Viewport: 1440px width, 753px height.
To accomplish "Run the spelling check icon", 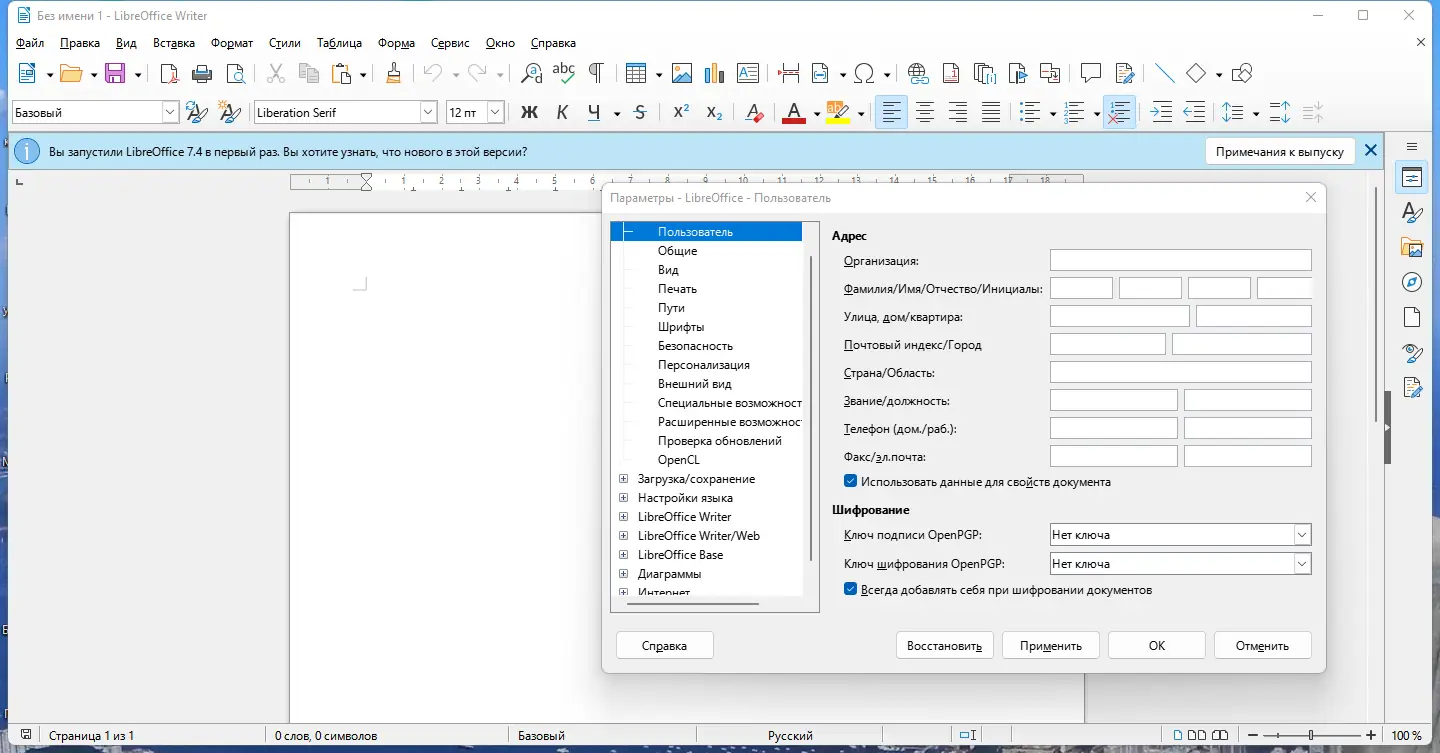I will point(564,73).
